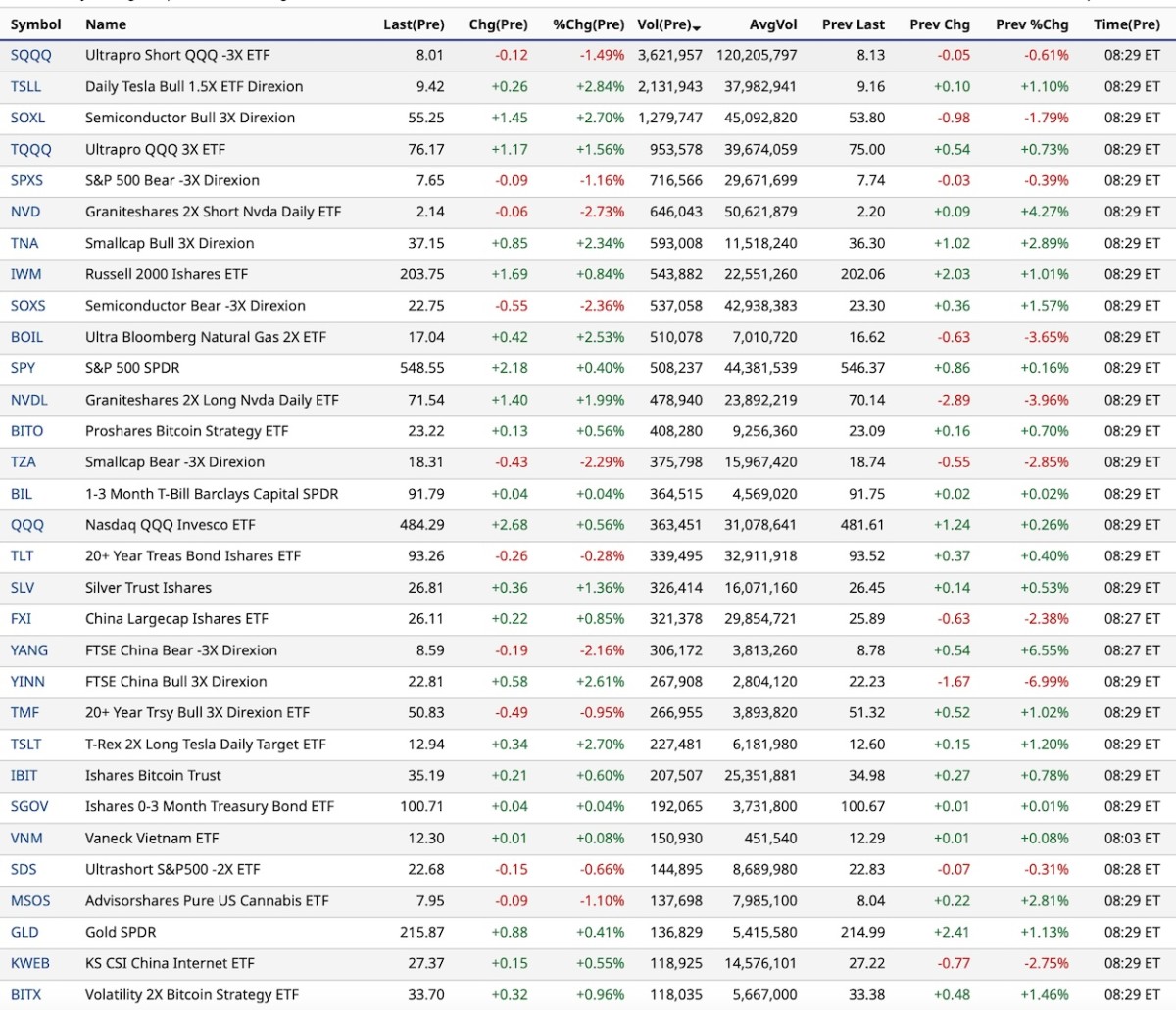The image size is (1176, 1010).
Task: Select the GLD symbol link
Action: pos(24,932)
